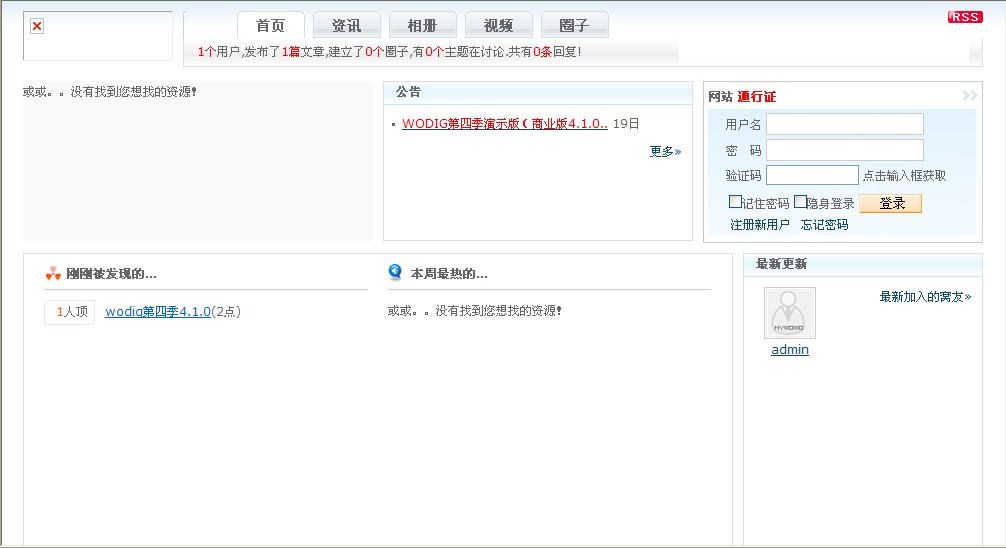
Task: Open the WODIG第四季演示版 announcement link
Action: pyautogui.click(x=505, y=124)
